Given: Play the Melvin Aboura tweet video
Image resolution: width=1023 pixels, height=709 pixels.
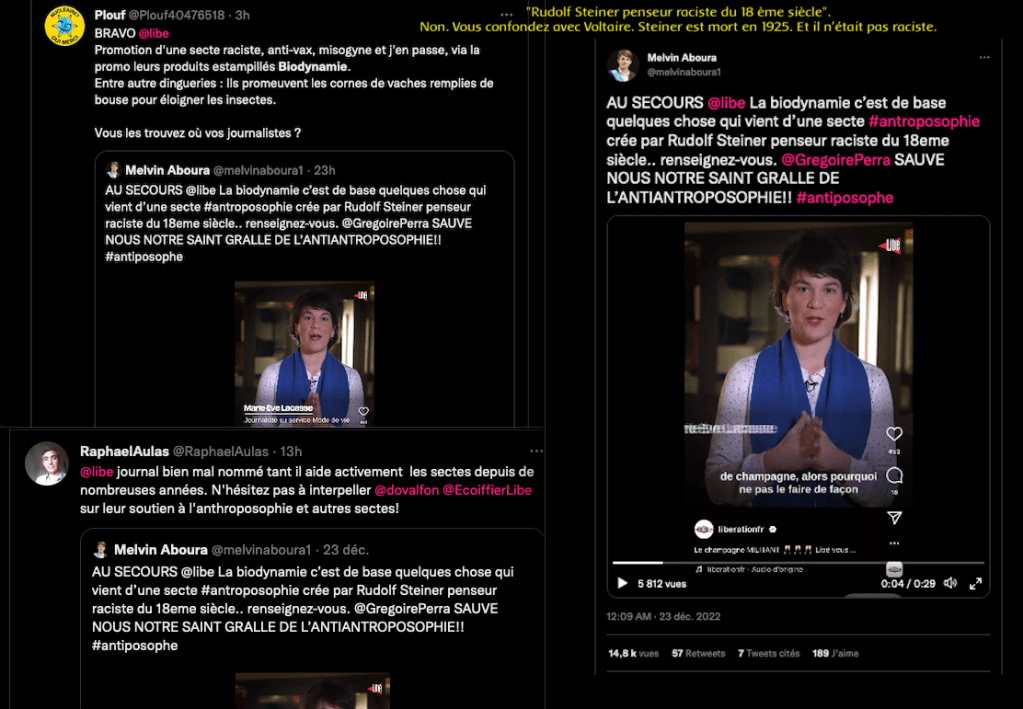Looking at the screenshot, I should (622, 583).
